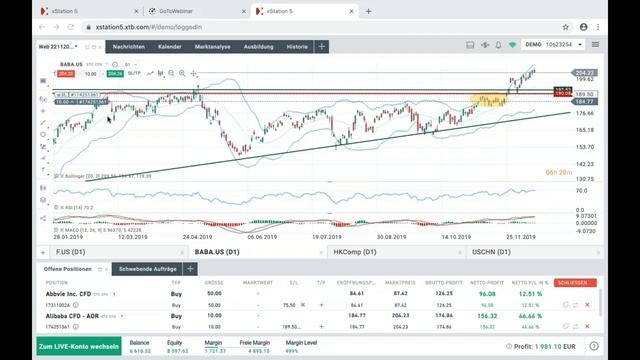Screen dimensions: 640x360
Task: Click the green buy price 204.28 button
Action: (x=115, y=74)
